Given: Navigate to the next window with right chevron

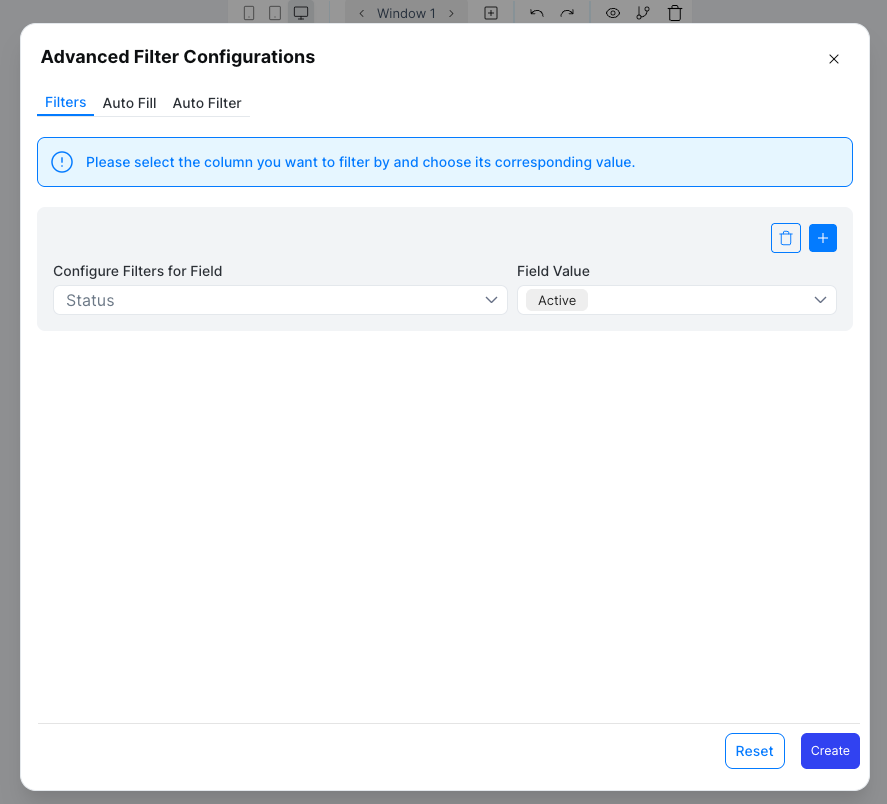Looking at the screenshot, I should pyautogui.click(x=451, y=13).
